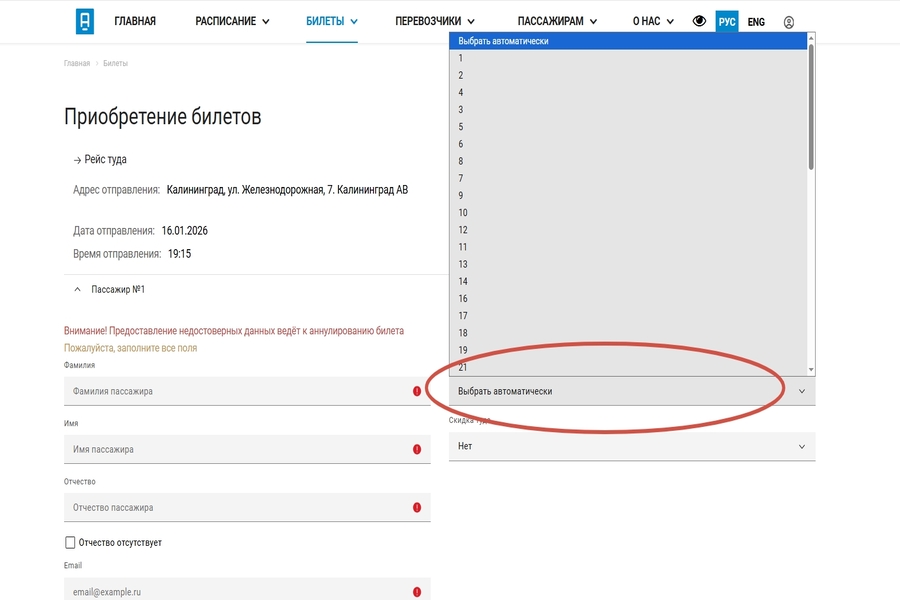Click the Главная breadcrumb link
The width and height of the screenshot is (900, 600).
click(77, 64)
